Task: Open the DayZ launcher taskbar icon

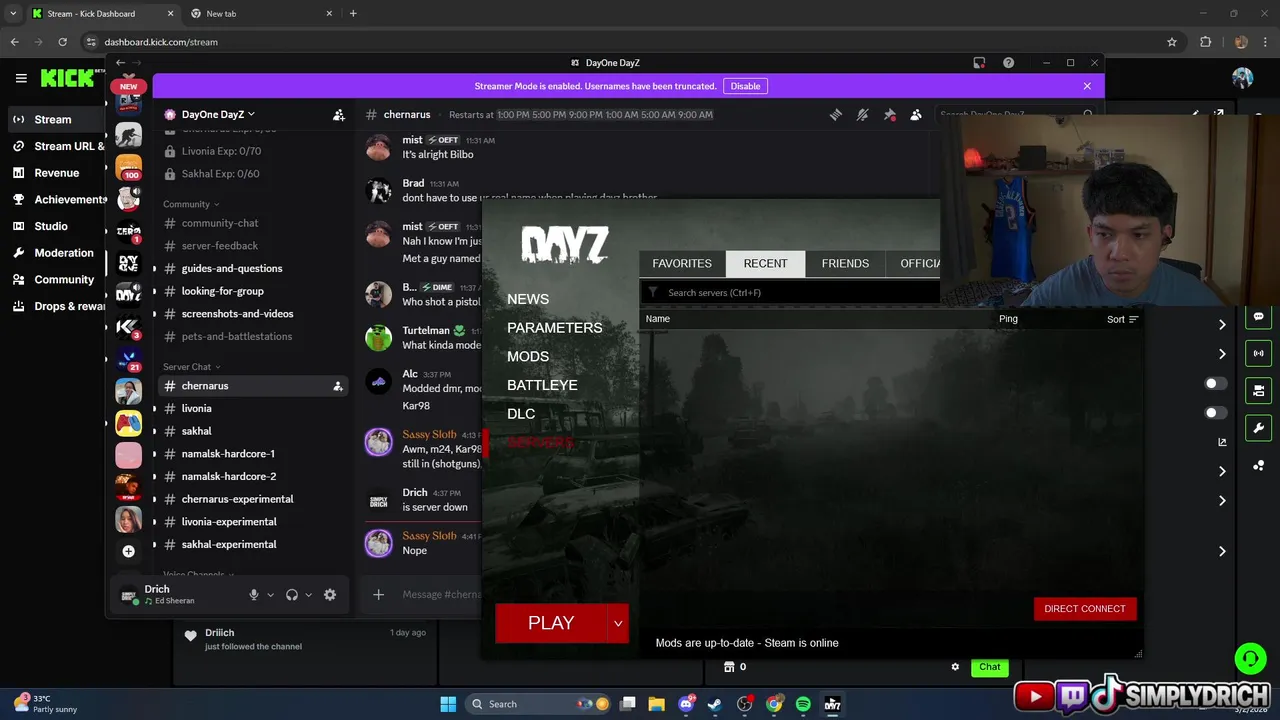Action: pos(832,704)
